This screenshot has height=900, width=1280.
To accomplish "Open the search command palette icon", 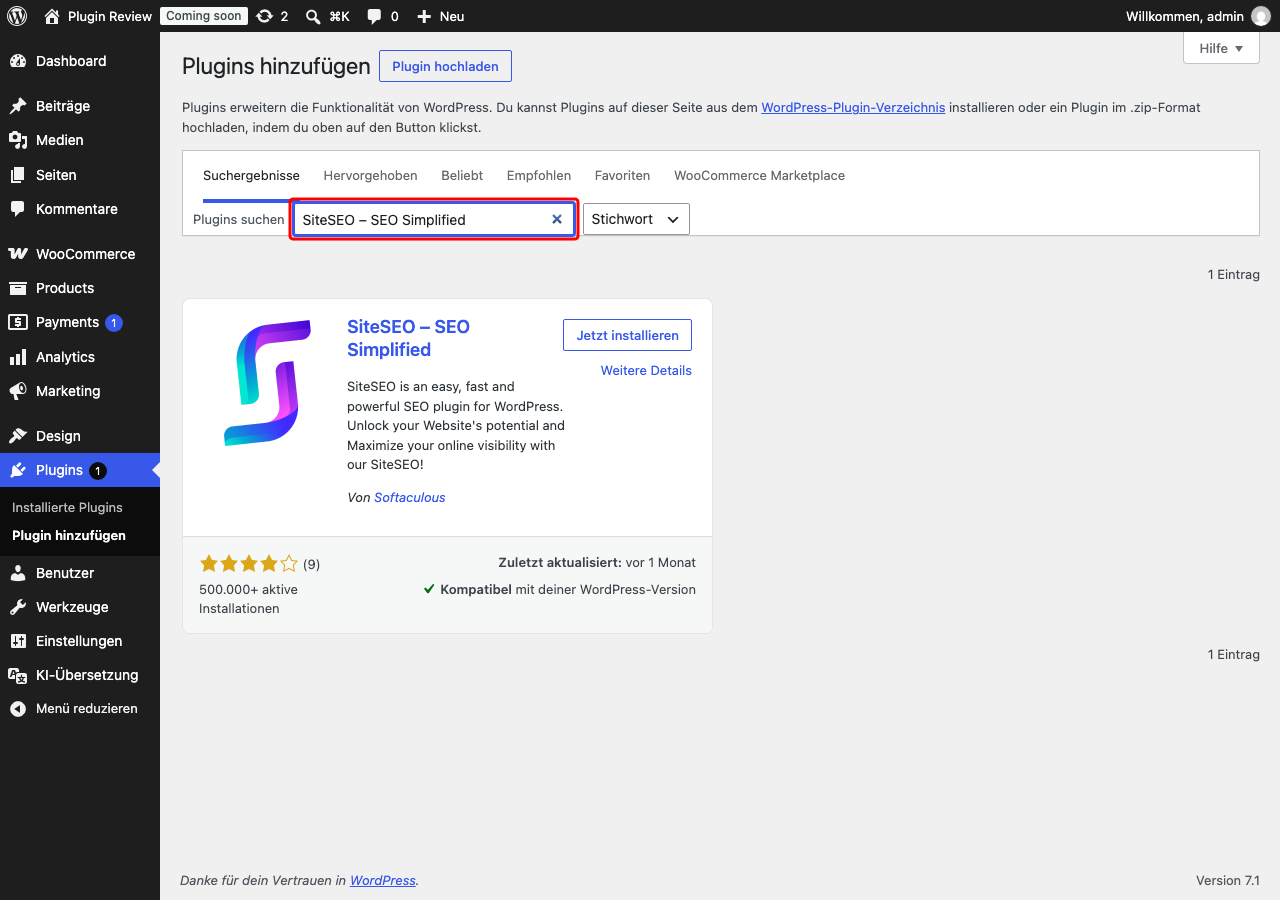I will (313, 16).
